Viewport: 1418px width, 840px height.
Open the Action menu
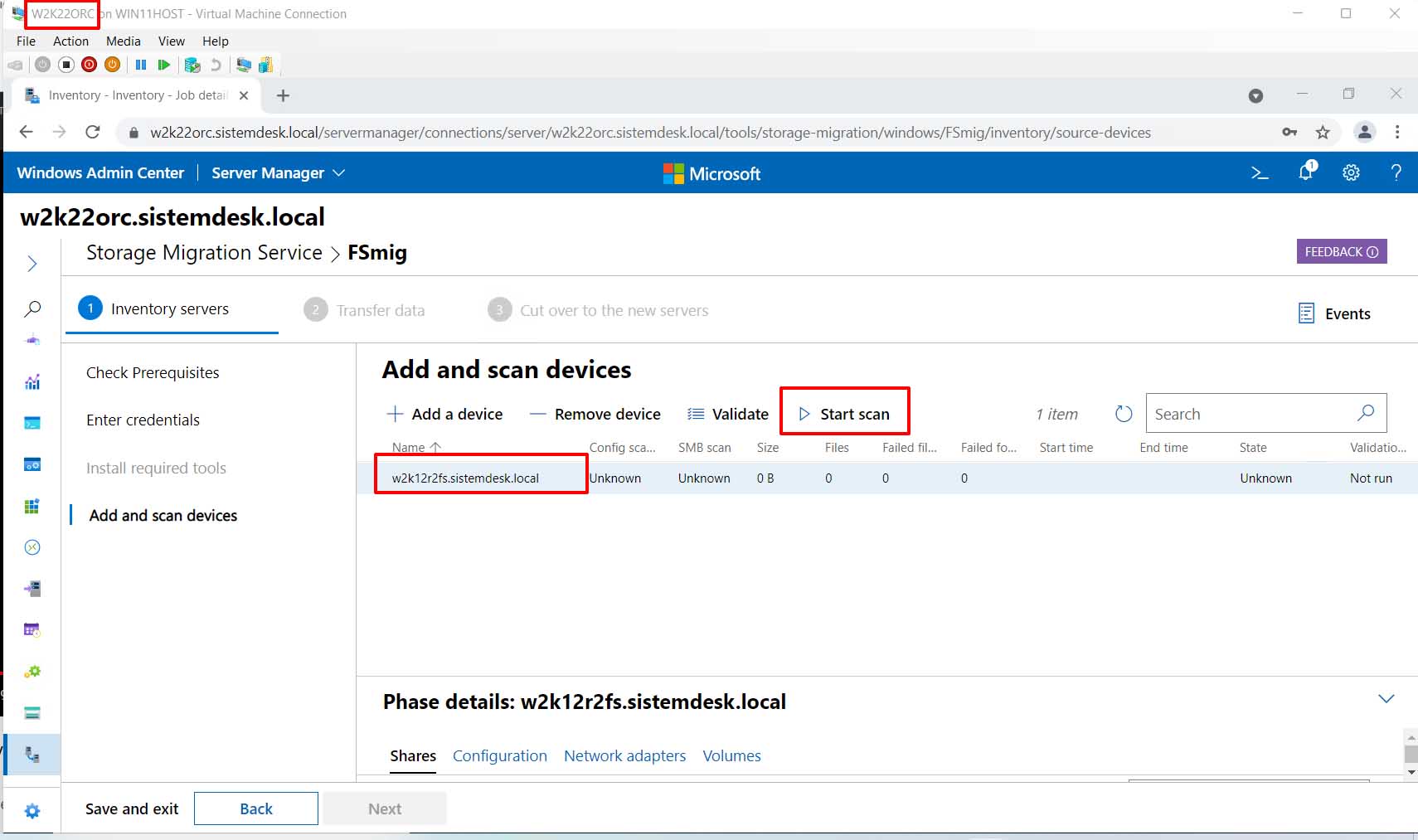pyautogui.click(x=70, y=41)
